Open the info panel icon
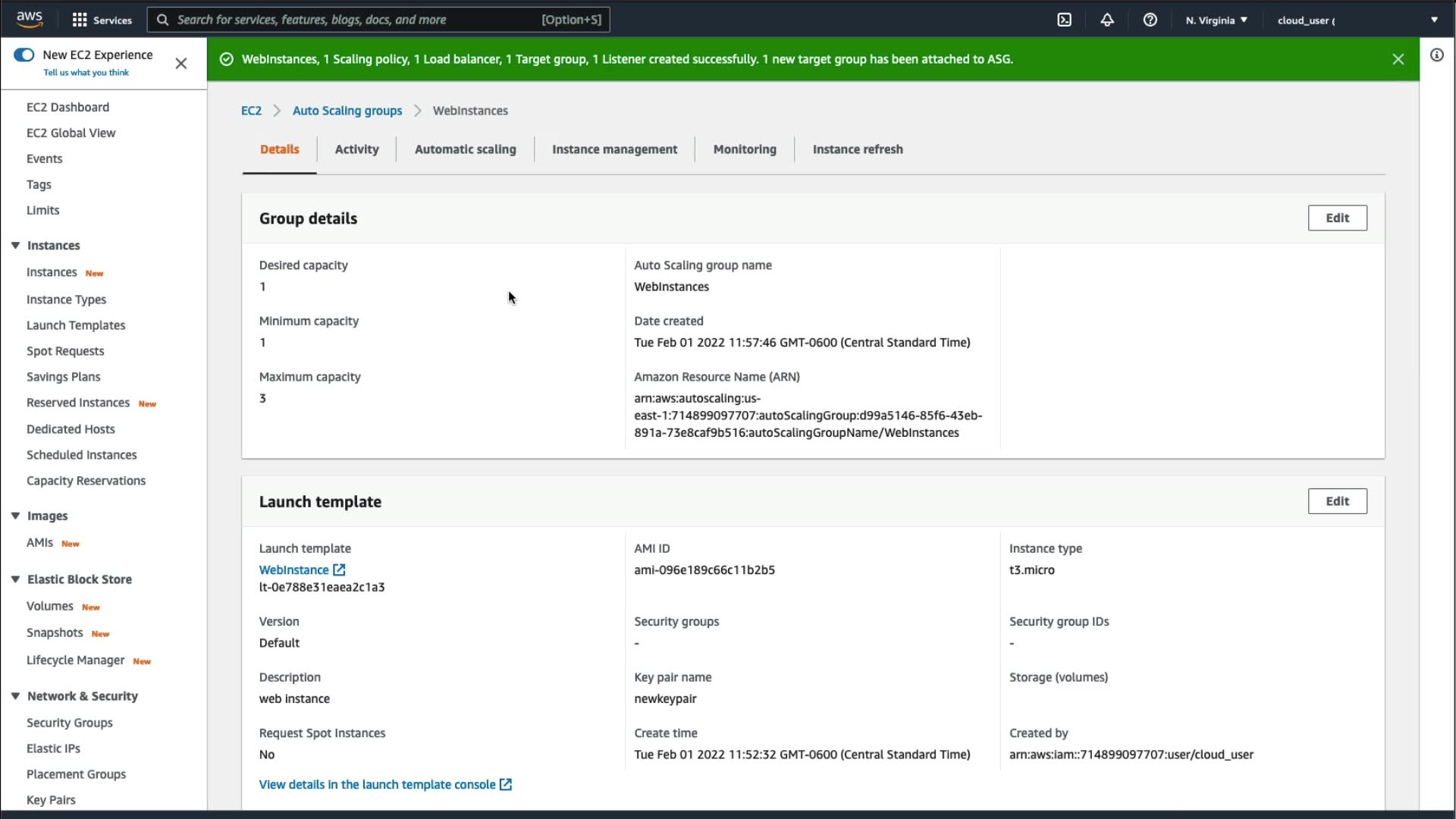The height and width of the screenshot is (819, 1456). point(1436,55)
